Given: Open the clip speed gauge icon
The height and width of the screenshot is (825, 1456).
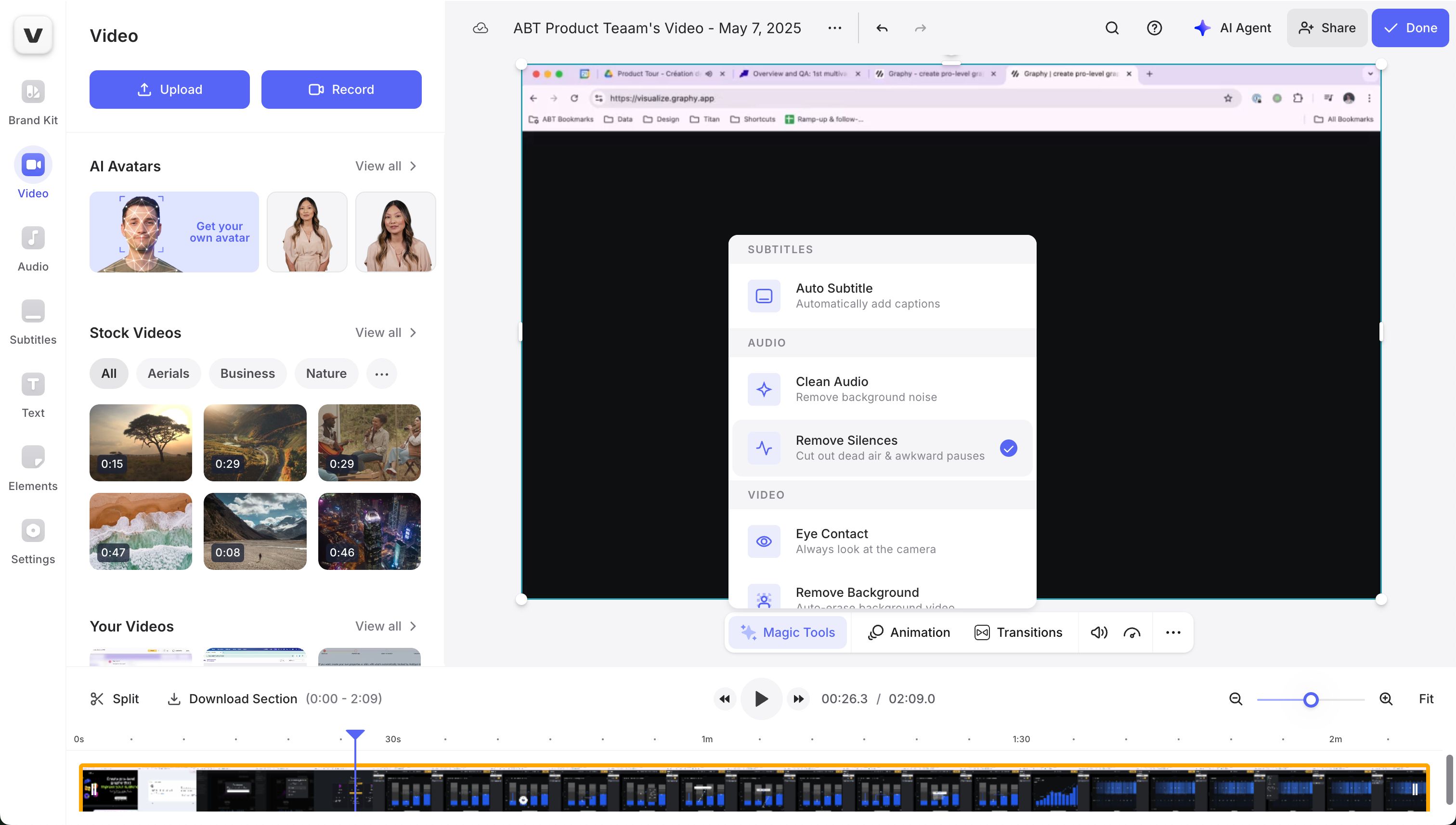Looking at the screenshot, I should pyautogui.click(x=1132, y=632).
